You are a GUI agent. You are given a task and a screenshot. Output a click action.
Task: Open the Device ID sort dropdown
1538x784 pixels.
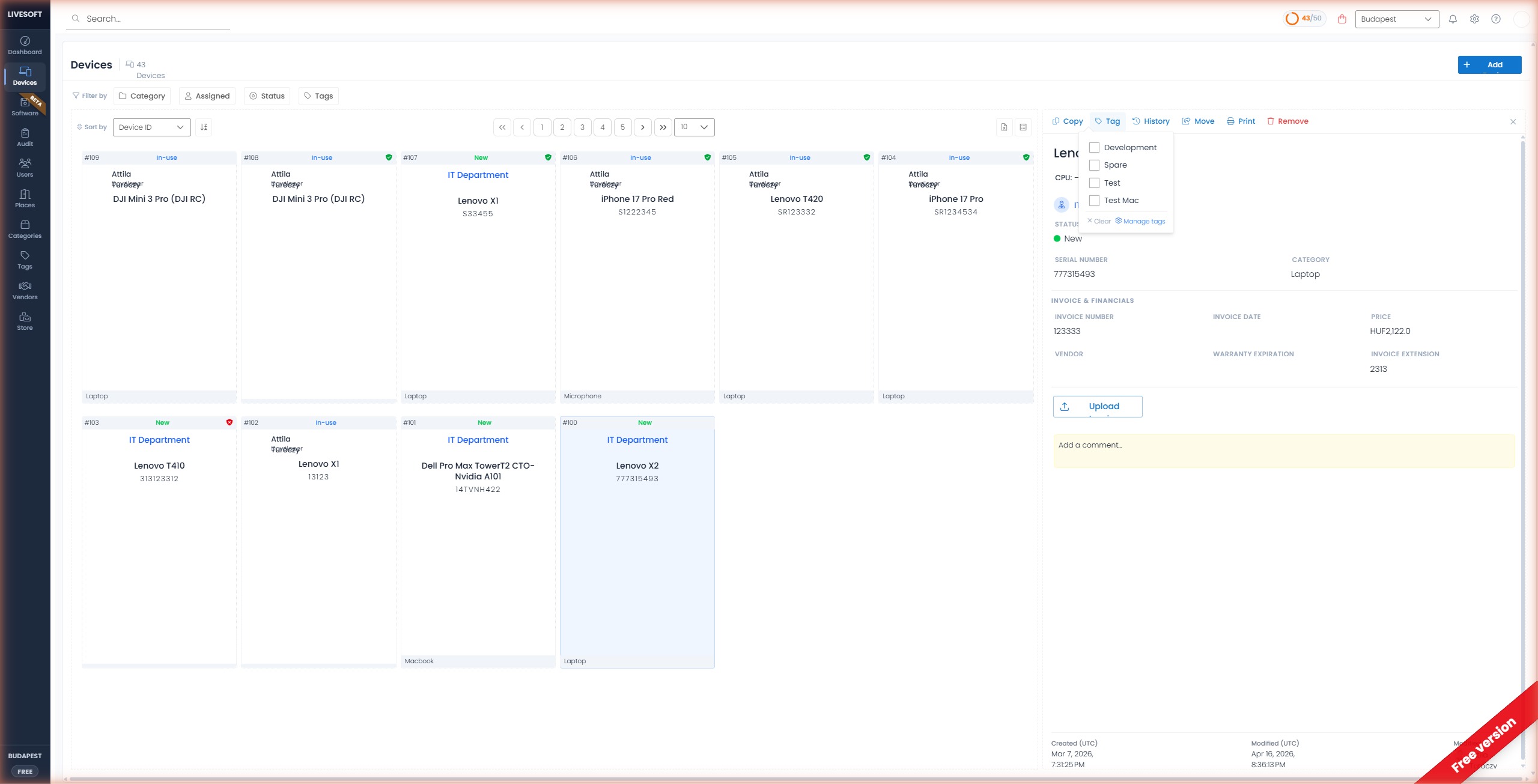click(151, 127)
